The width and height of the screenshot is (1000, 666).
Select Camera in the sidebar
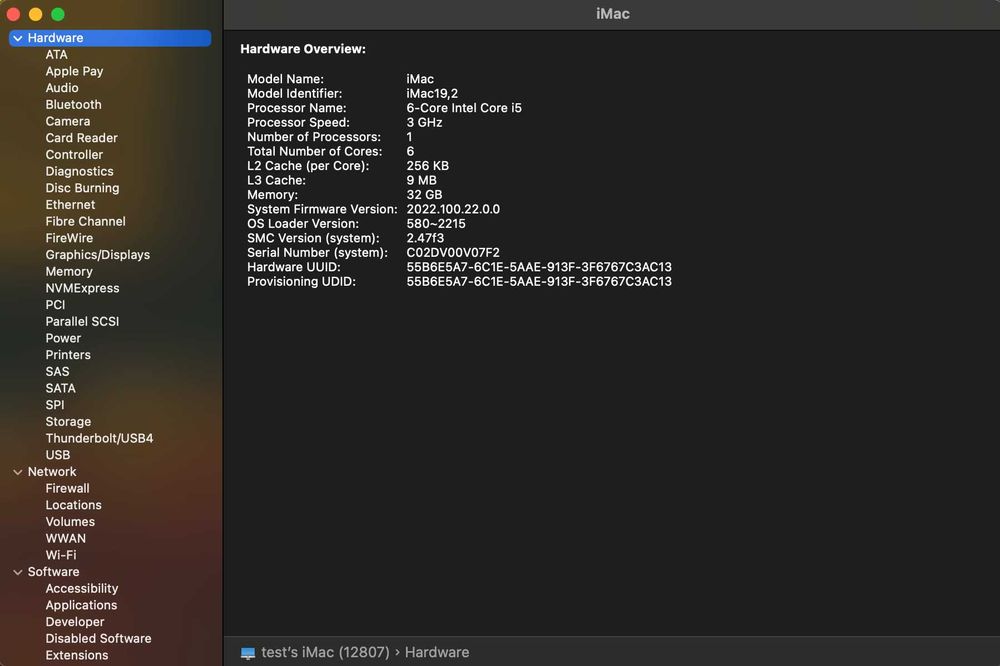pyautogui.click(x=68, y=121)
